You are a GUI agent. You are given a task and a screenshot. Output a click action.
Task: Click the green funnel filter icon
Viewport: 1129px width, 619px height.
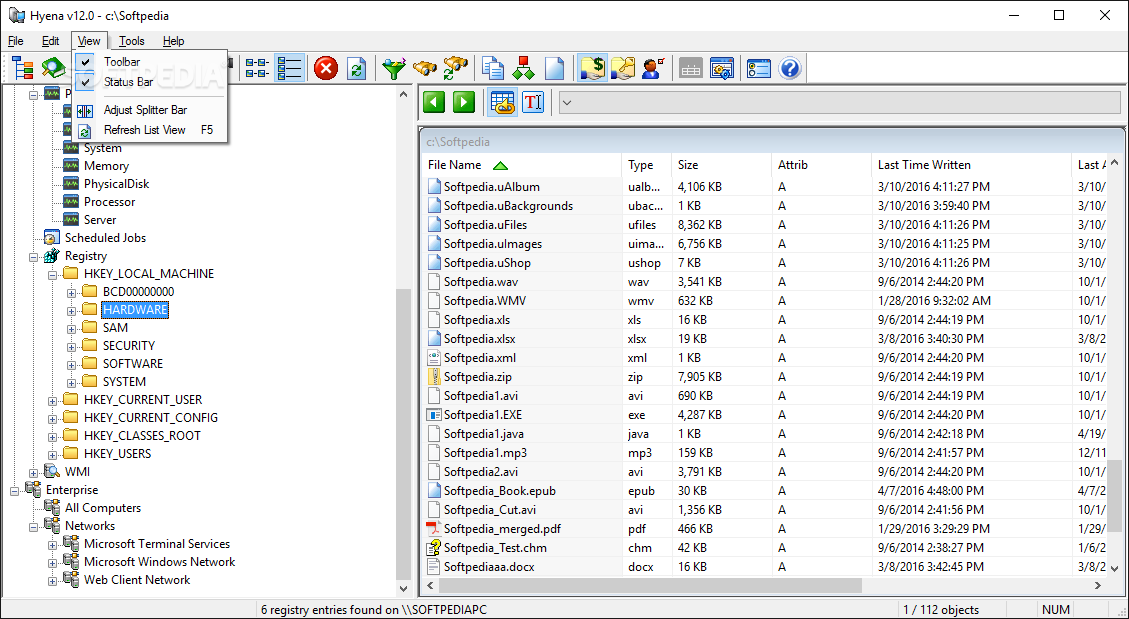click(x=393, y=68)
